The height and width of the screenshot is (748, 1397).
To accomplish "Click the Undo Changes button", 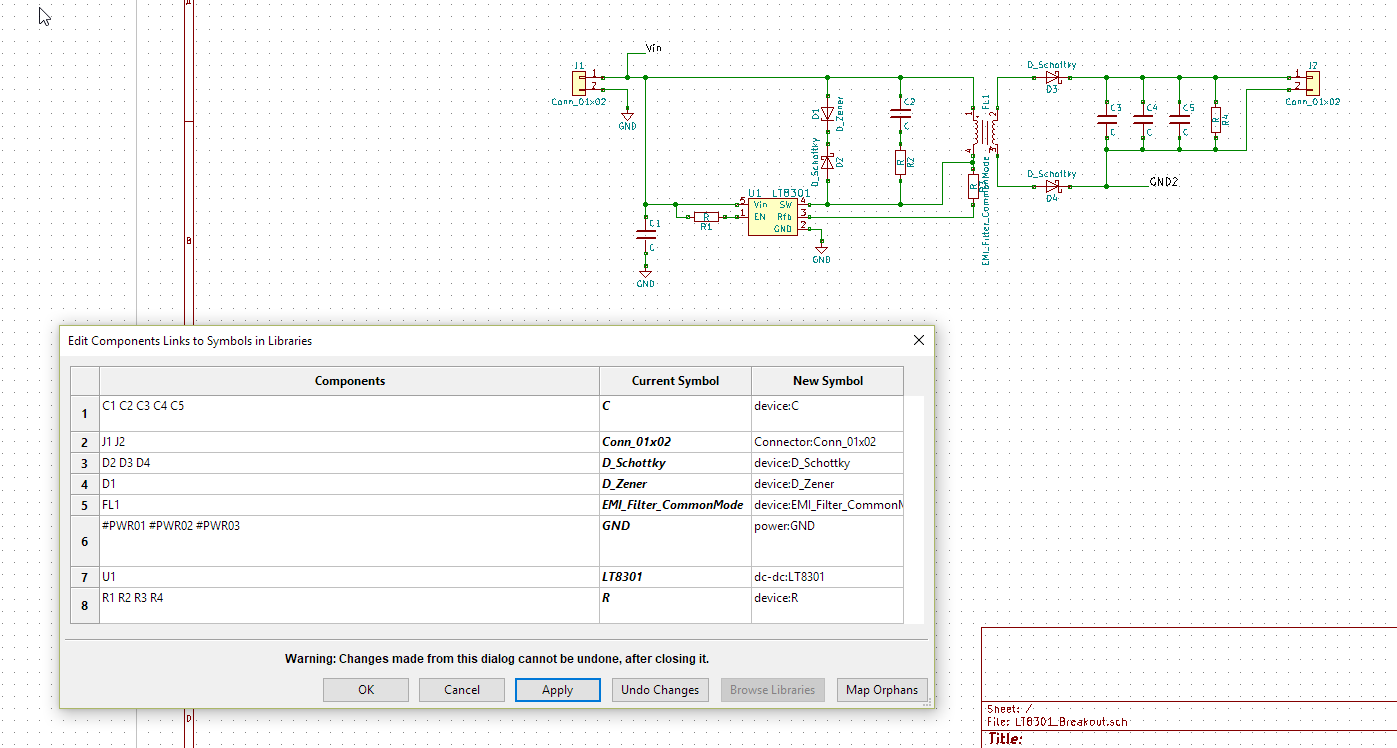I will point(660,690).
